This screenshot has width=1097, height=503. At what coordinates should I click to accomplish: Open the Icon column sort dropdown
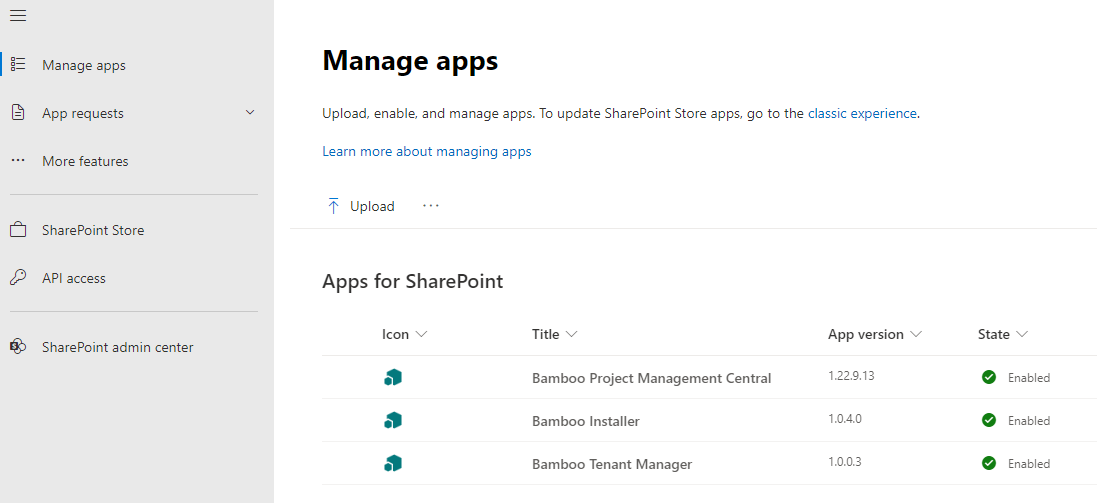(421, 334)
